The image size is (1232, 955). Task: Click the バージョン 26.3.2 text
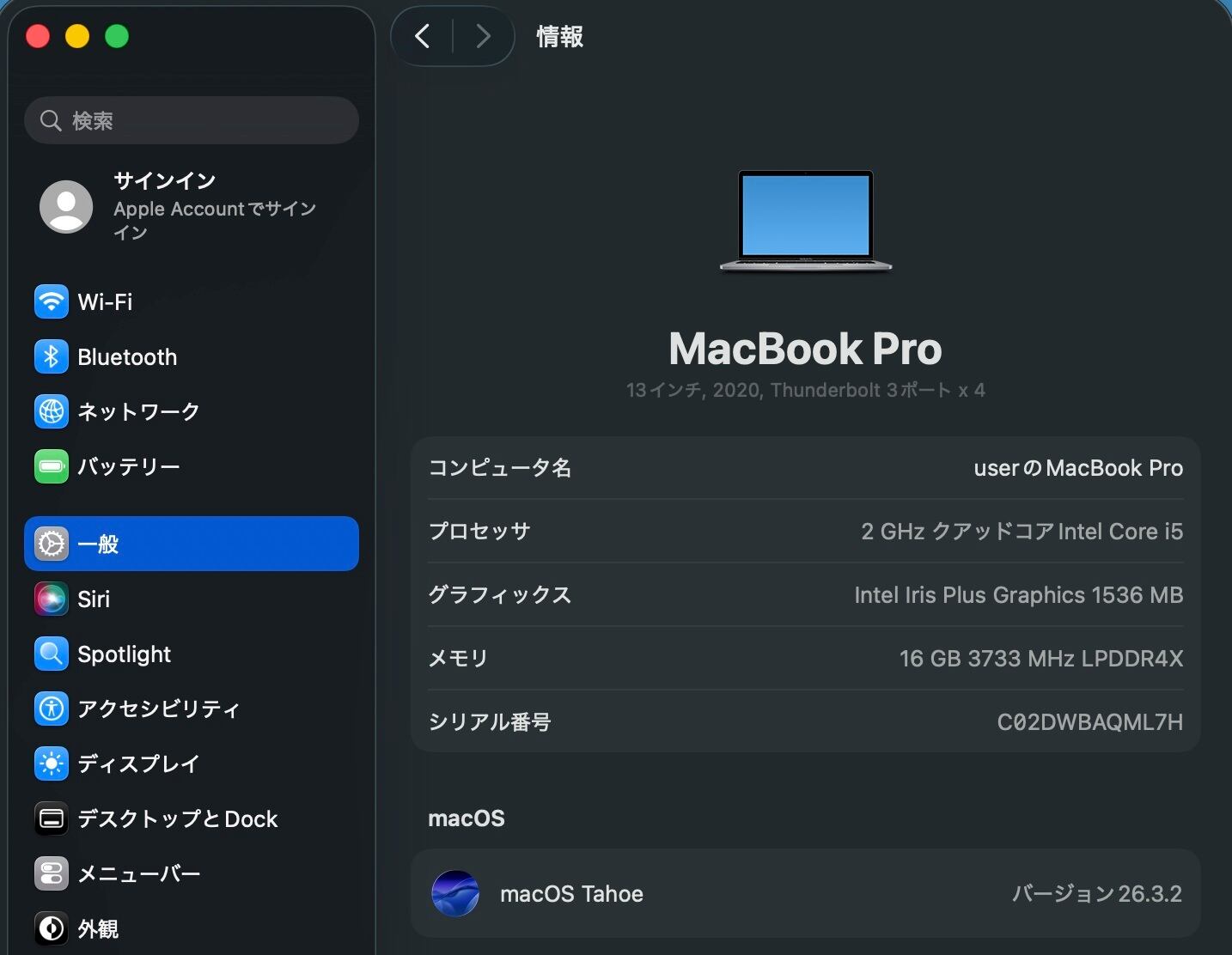[1097, 894]
